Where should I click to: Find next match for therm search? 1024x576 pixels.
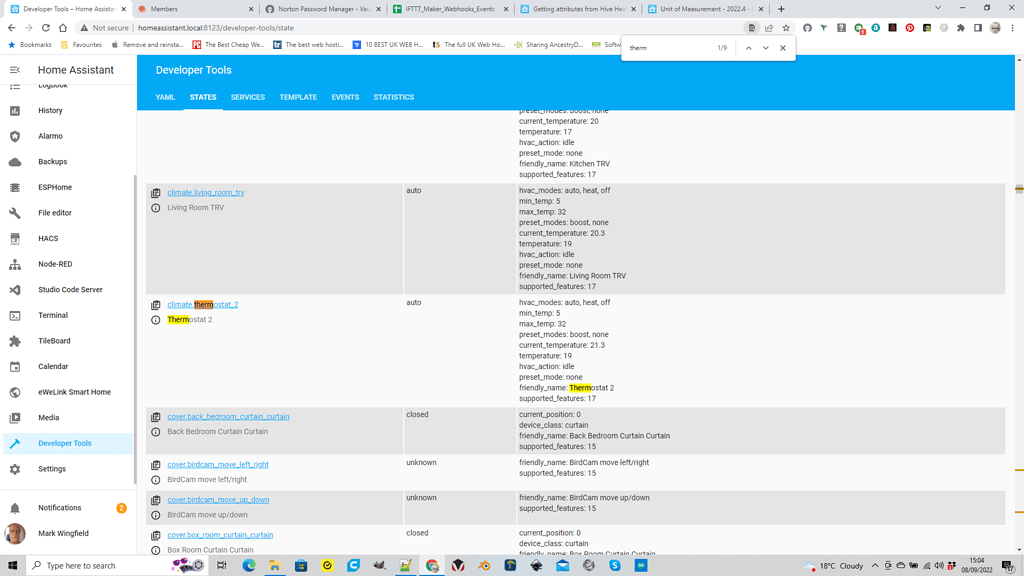click(x=766, y=47)
